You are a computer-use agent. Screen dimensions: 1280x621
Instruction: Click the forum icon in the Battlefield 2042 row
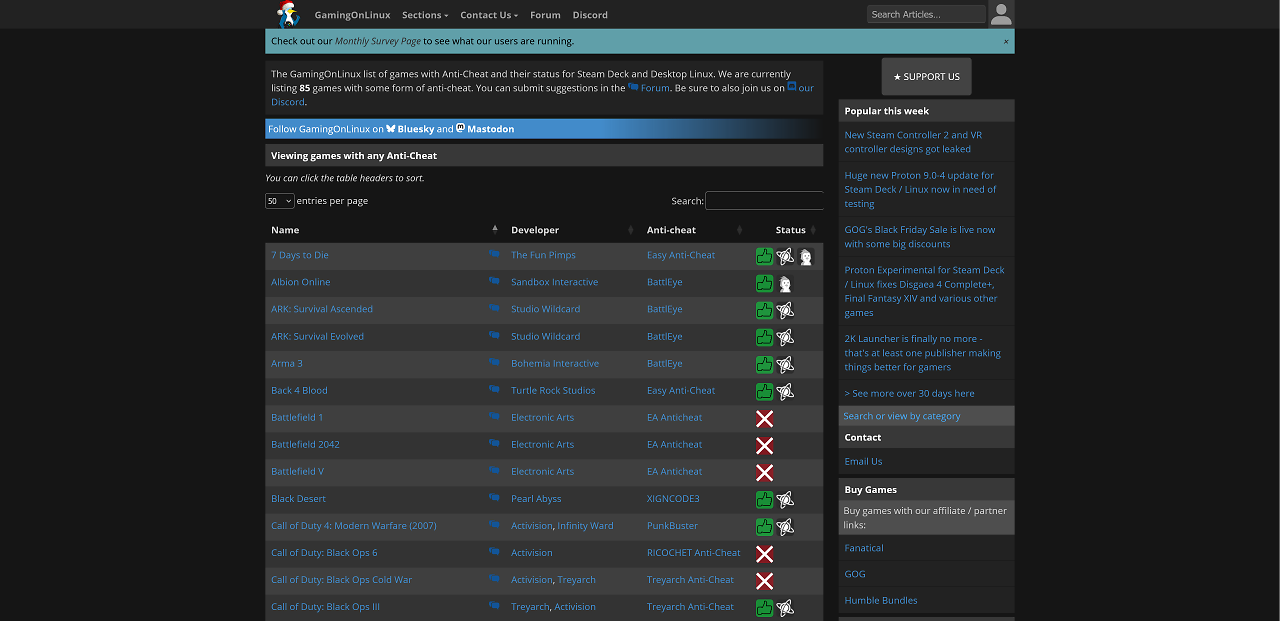point(494,444)
